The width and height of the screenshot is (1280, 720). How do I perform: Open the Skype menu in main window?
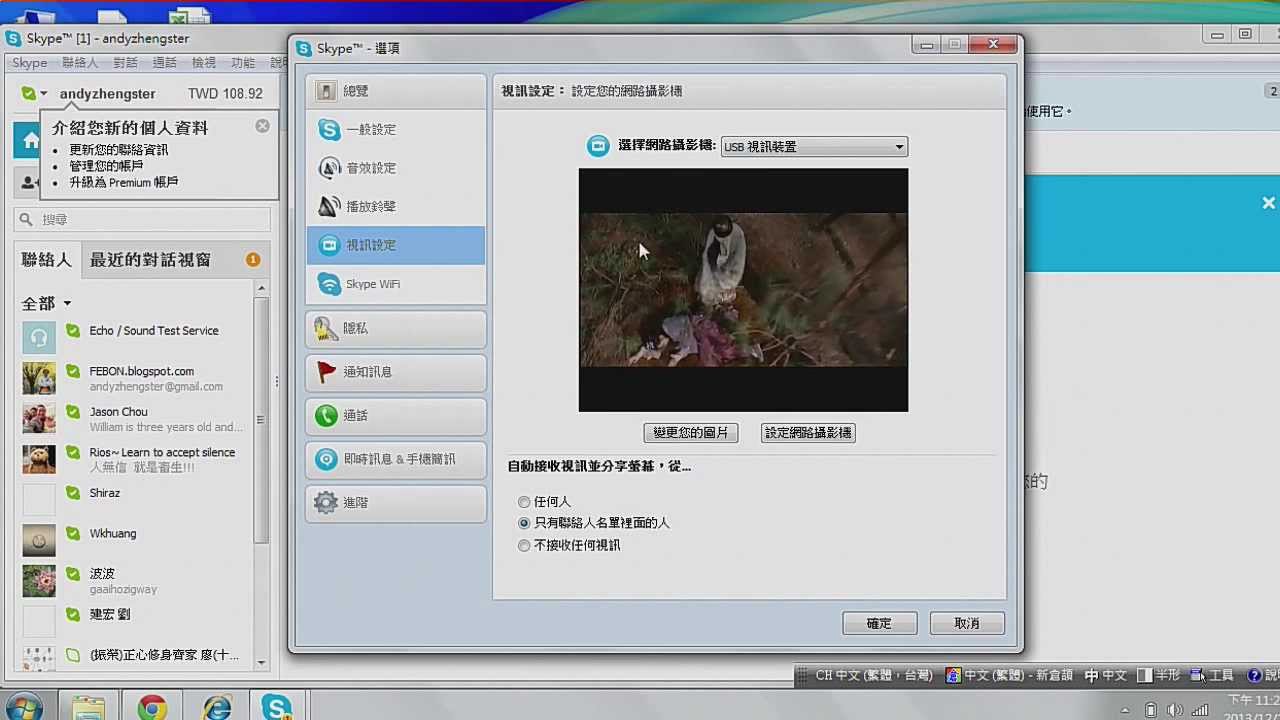pyautogui.click(x=29, y=63)
